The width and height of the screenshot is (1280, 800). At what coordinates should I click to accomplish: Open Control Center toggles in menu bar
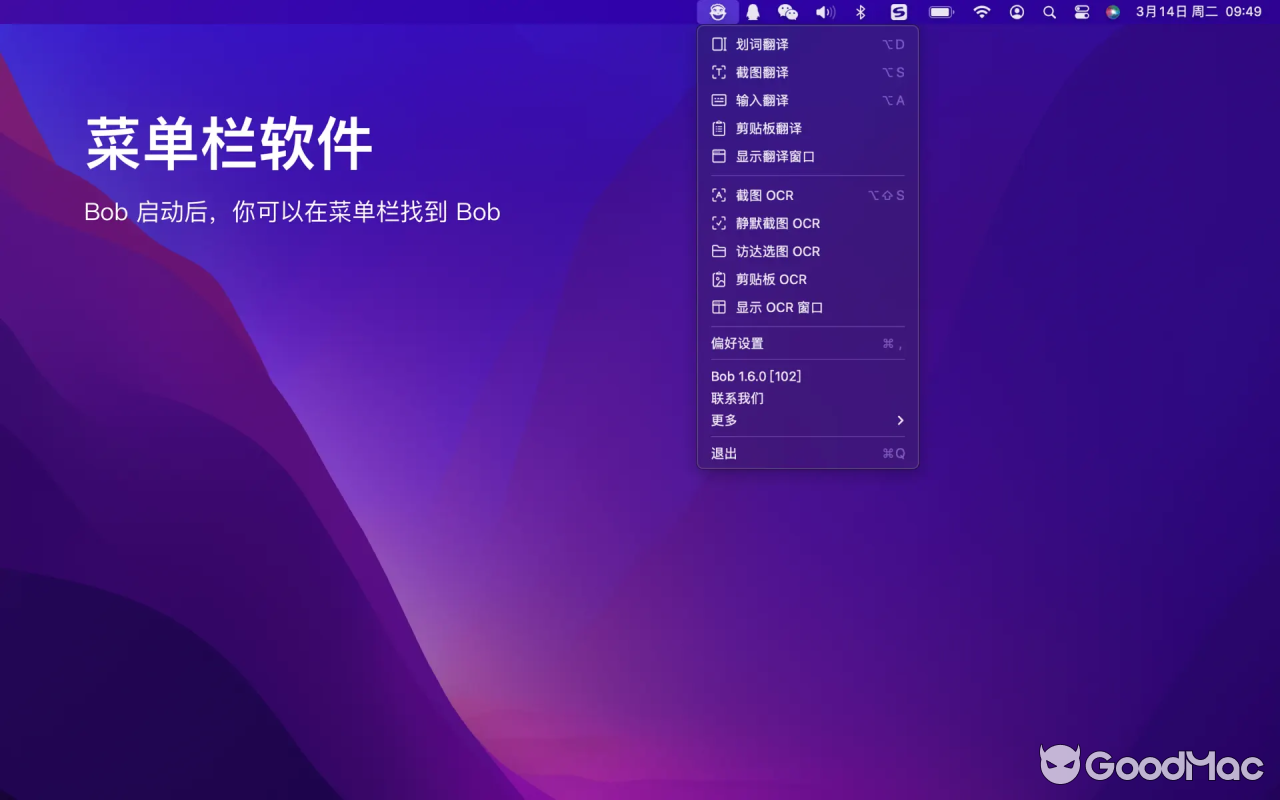1081,13
